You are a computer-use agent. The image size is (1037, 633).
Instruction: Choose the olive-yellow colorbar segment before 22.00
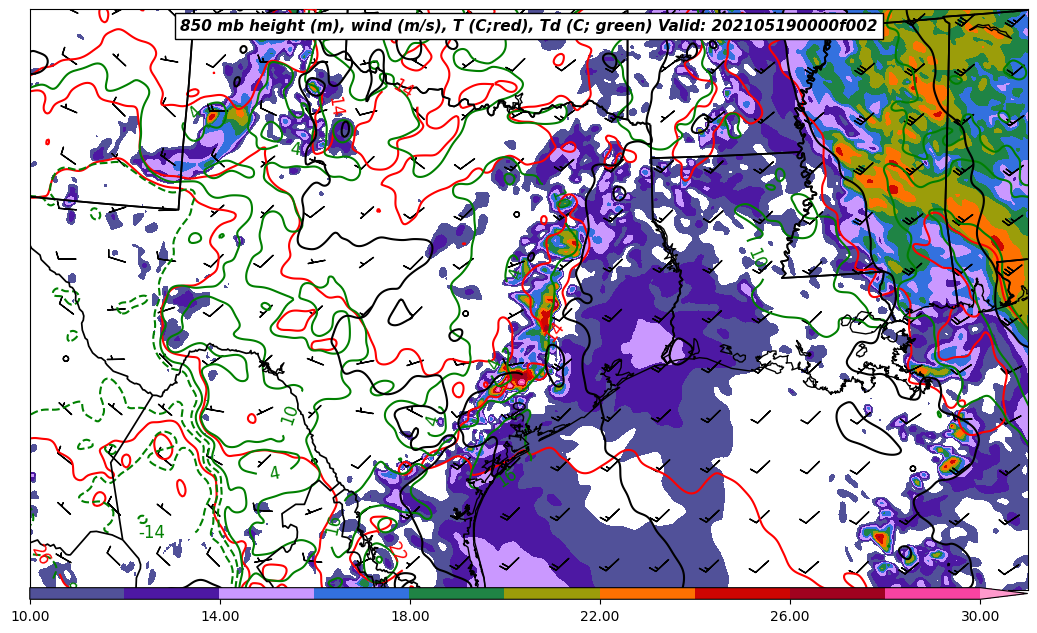point(552,593)
